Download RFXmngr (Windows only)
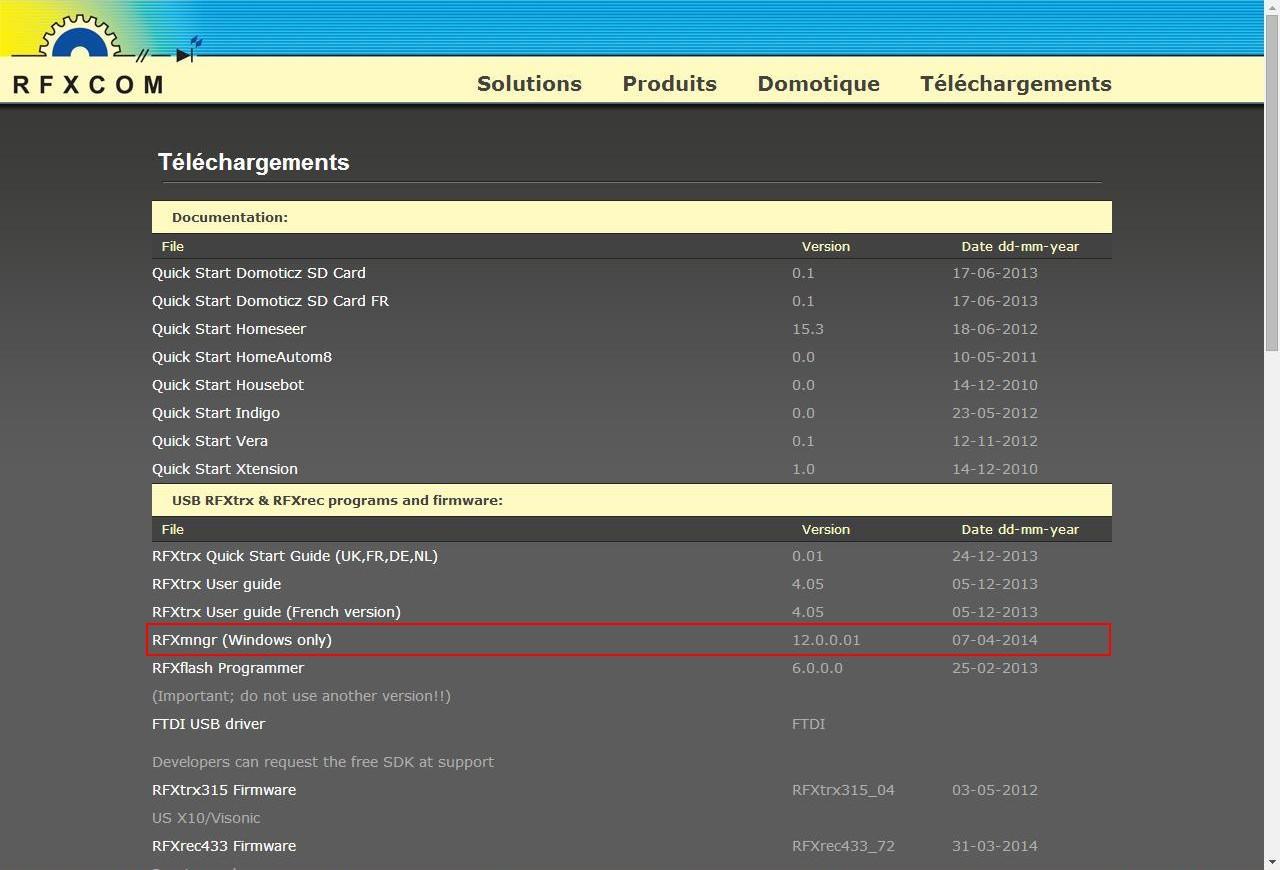Image resolution: width=1280 pixels, height=870 pixels. point(242,640)
